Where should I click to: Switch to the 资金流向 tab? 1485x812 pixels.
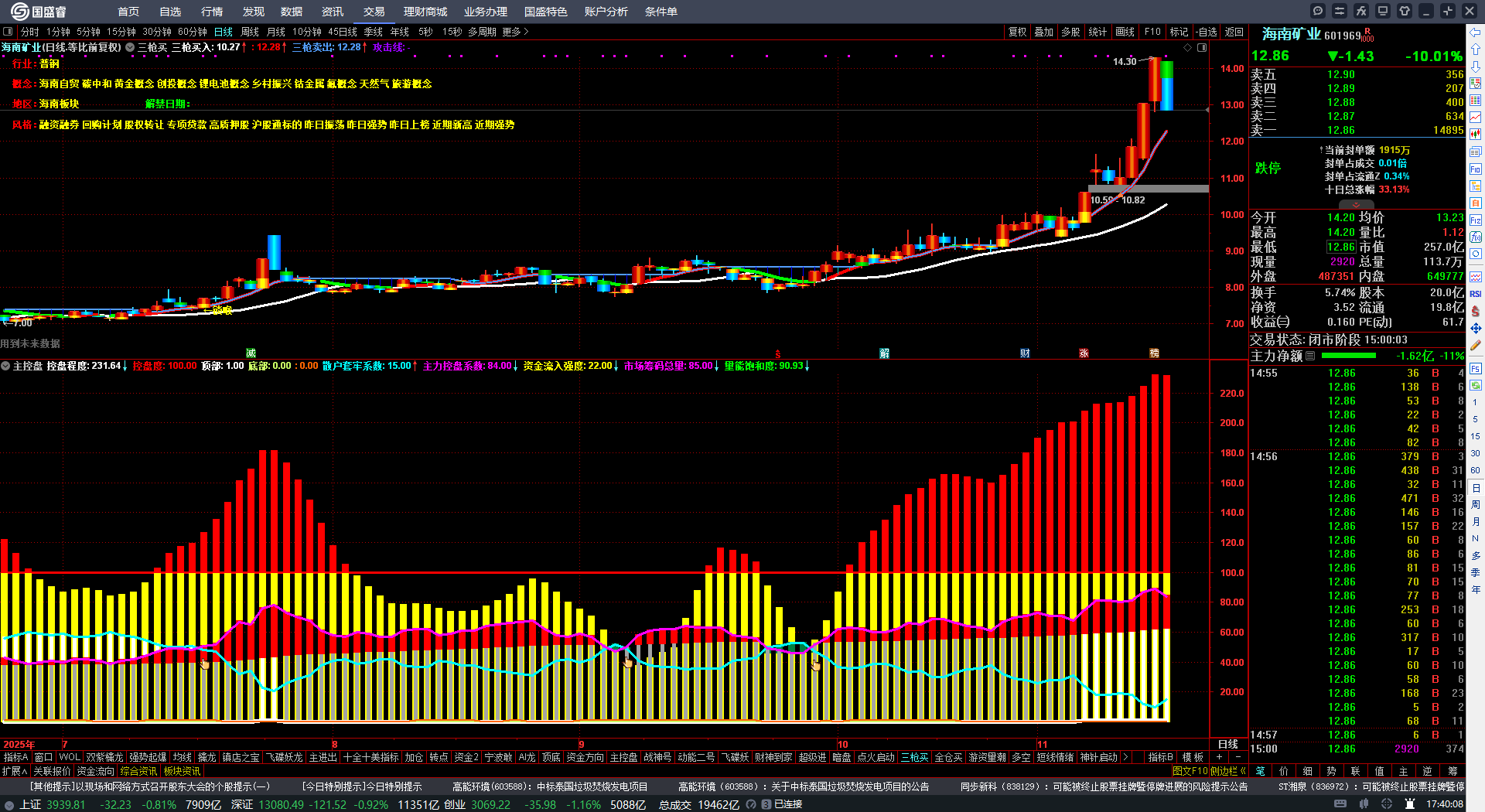click(95, 771)
